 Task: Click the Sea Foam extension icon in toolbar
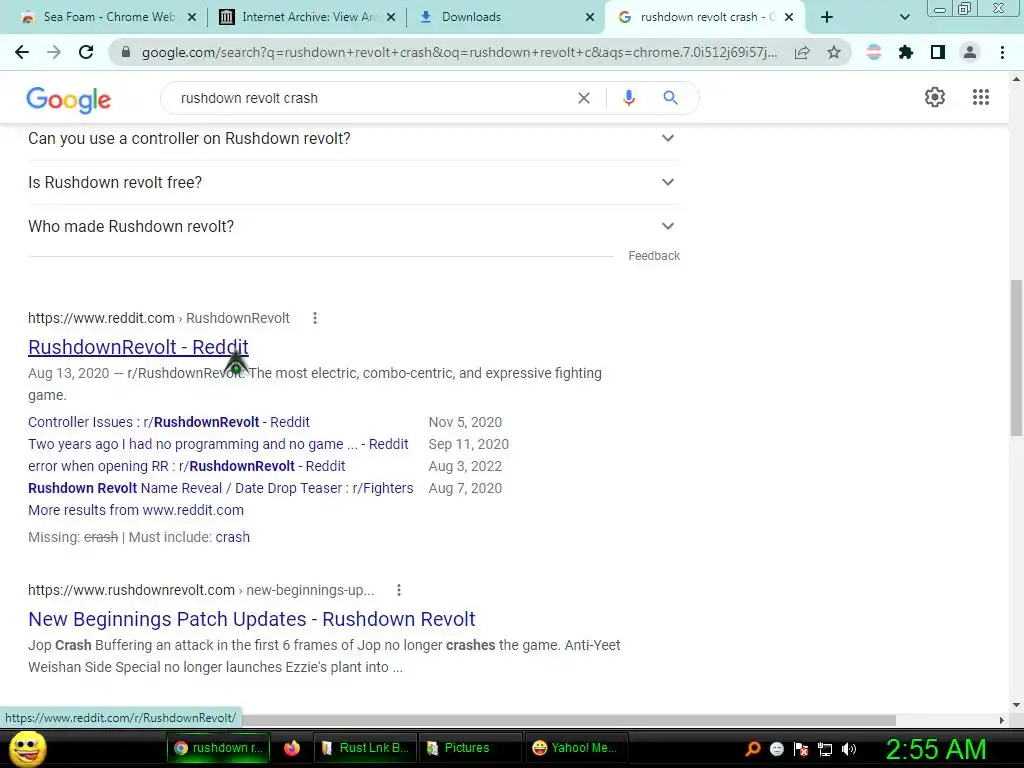(874, 52)
